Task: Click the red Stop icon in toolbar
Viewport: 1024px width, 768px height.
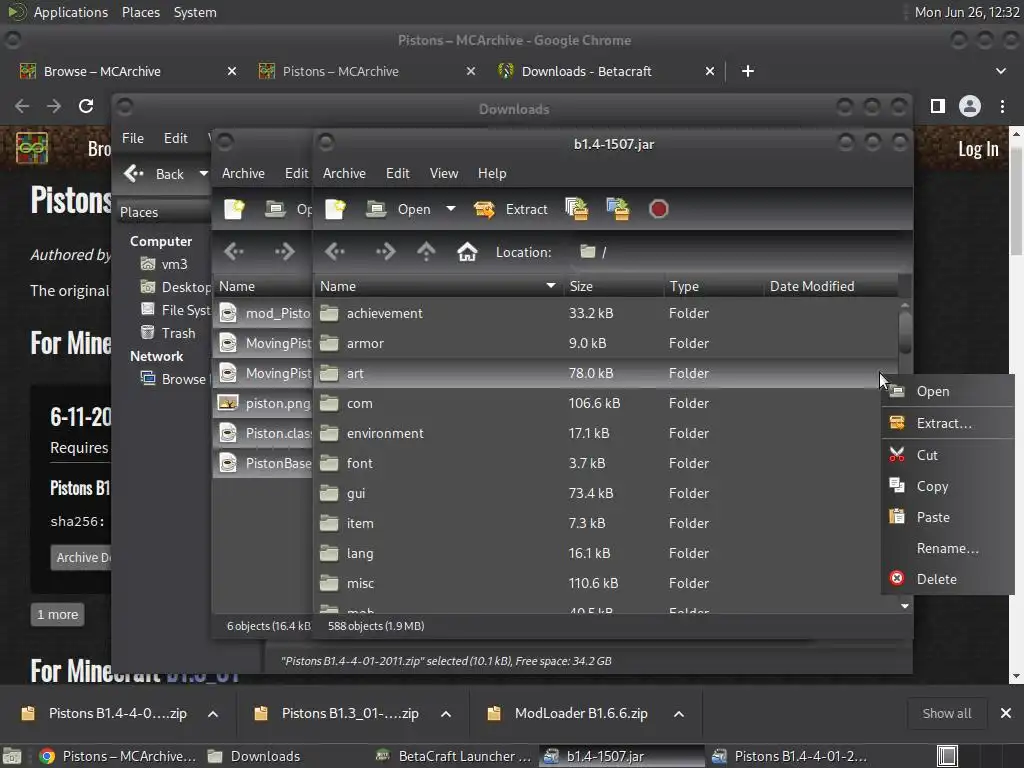Action: tap(658, 209)
